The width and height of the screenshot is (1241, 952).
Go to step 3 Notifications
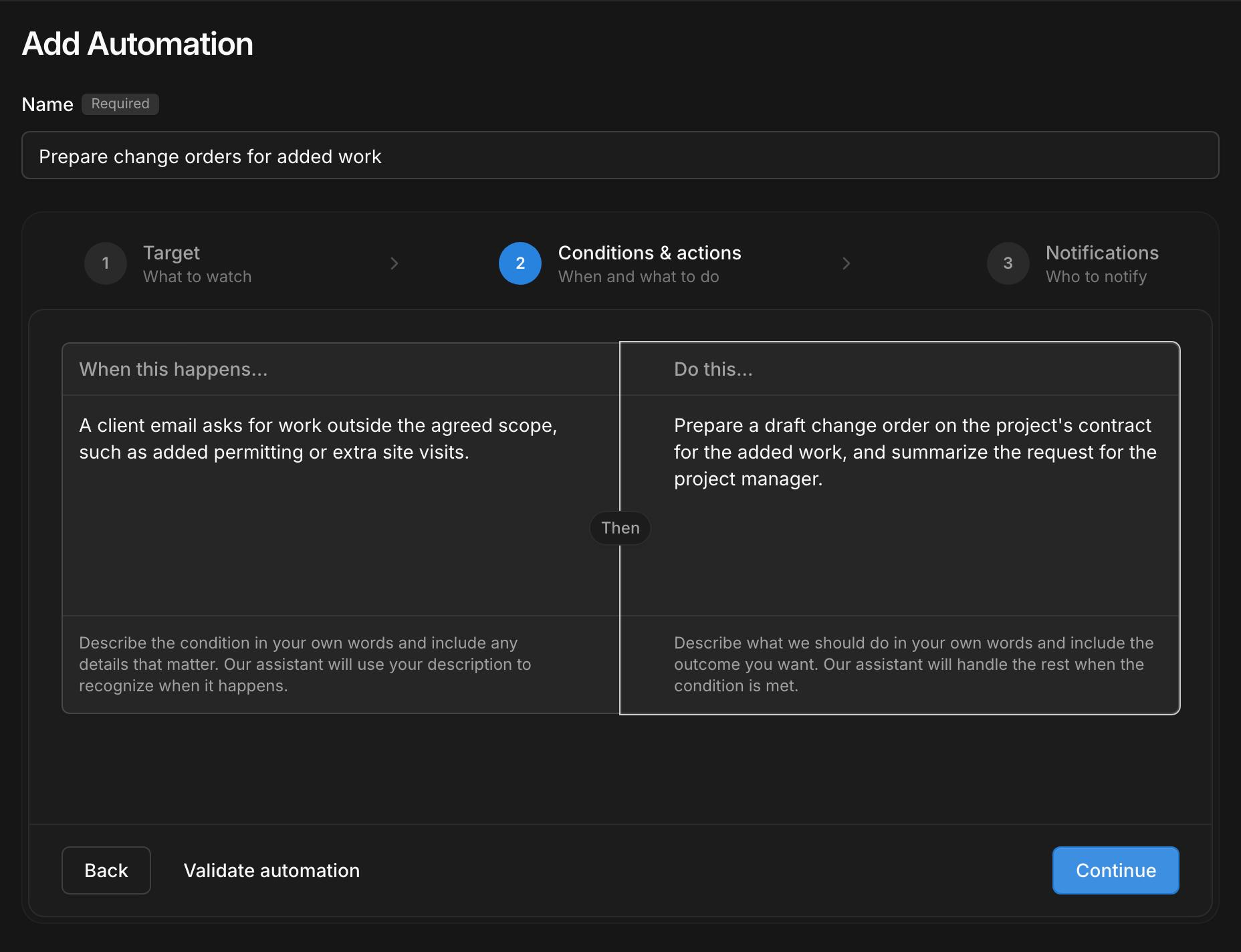pos(1073,263)
